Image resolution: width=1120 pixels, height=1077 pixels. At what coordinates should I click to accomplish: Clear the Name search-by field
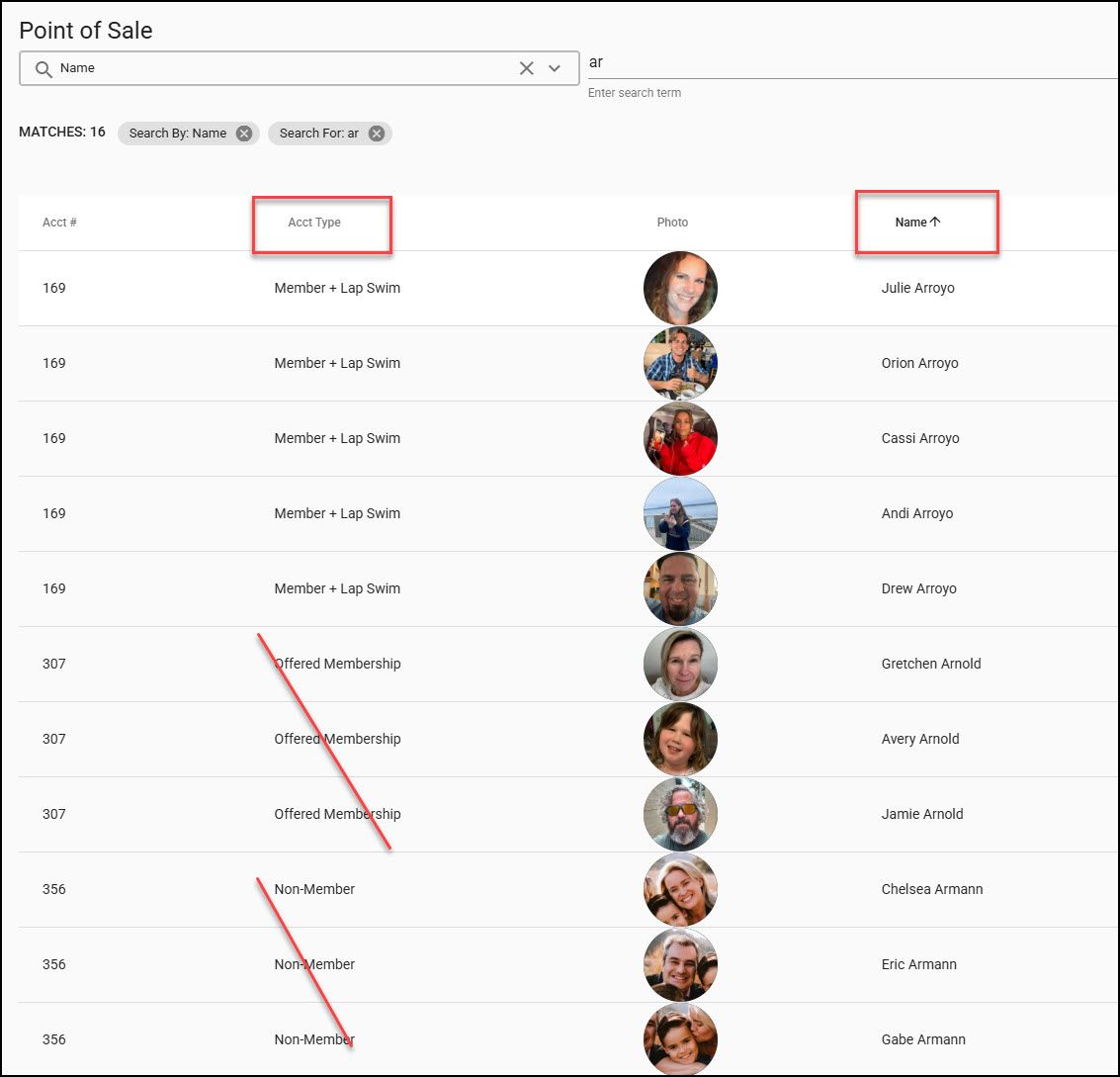coord(526,68)
